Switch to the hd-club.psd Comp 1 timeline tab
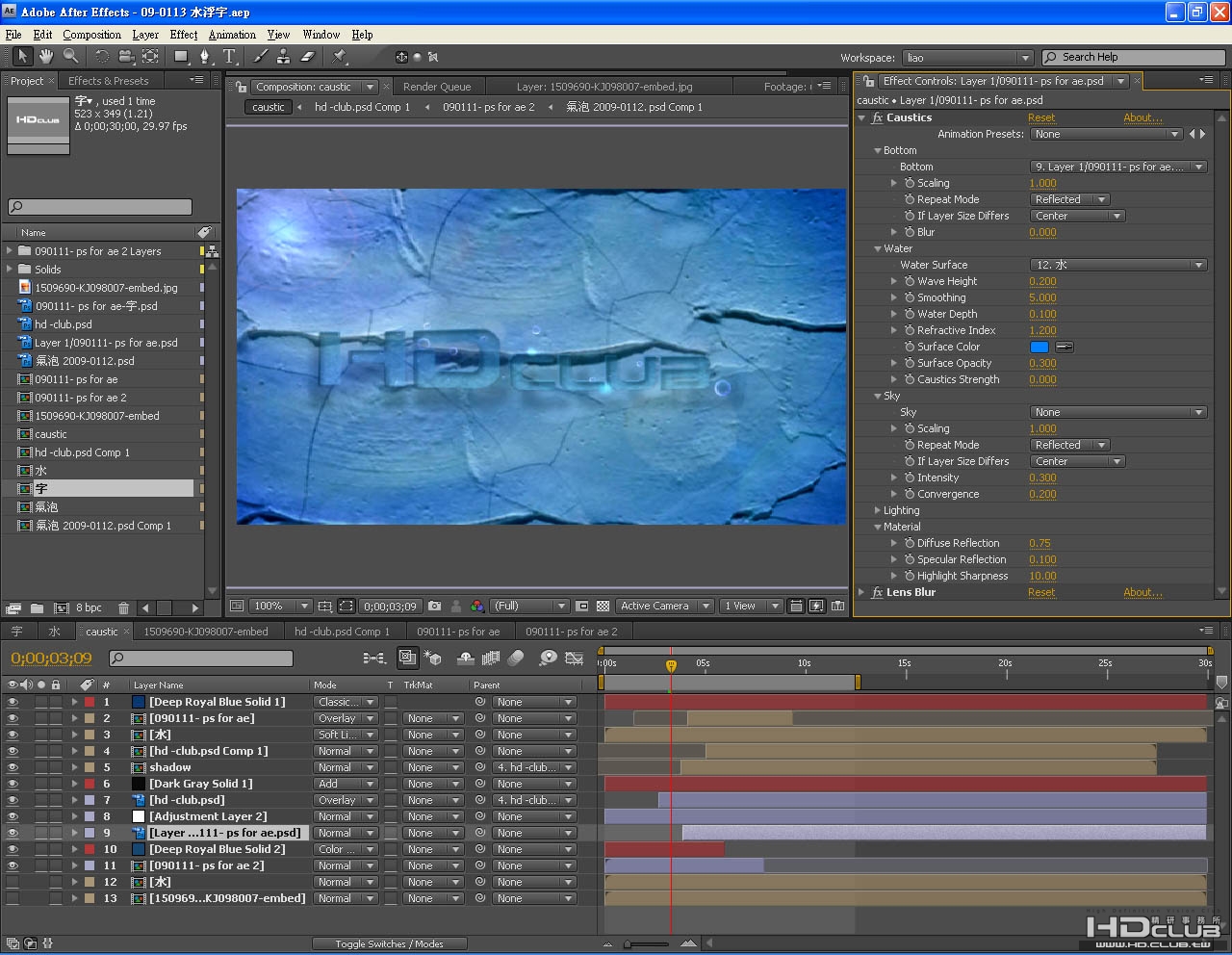This screenshot has height=955, width=1232. pyautogui.click(x=342, y=632)
